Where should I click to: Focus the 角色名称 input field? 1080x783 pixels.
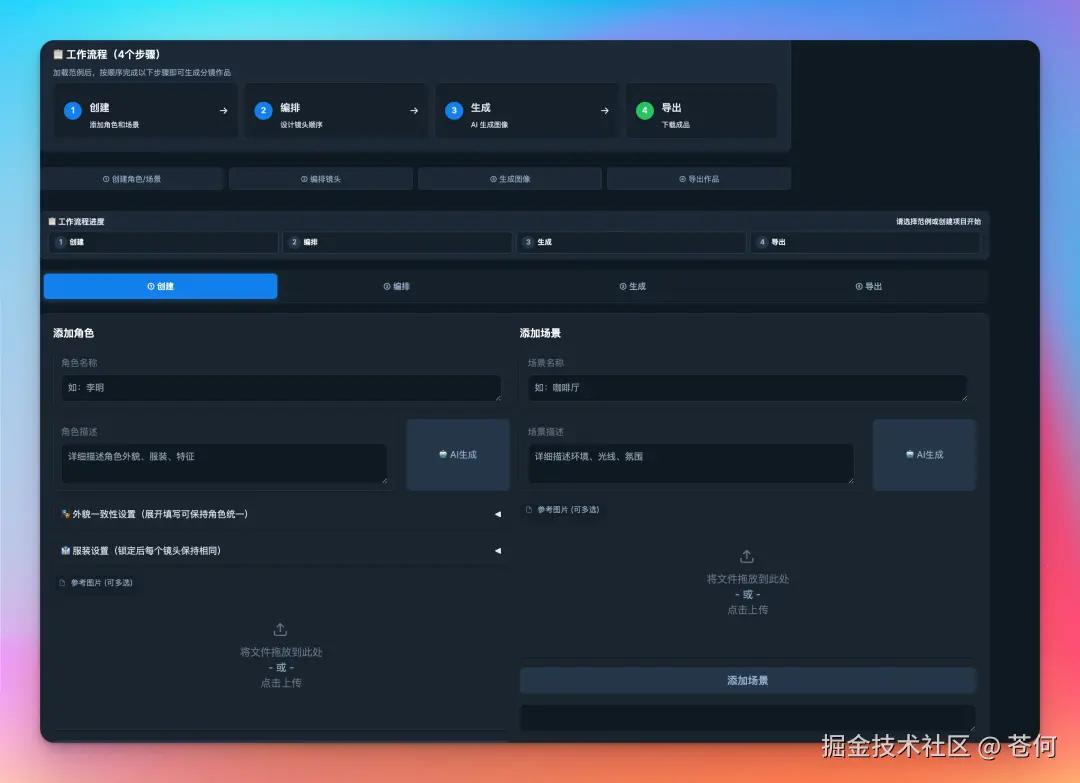(x=281, y=388)
